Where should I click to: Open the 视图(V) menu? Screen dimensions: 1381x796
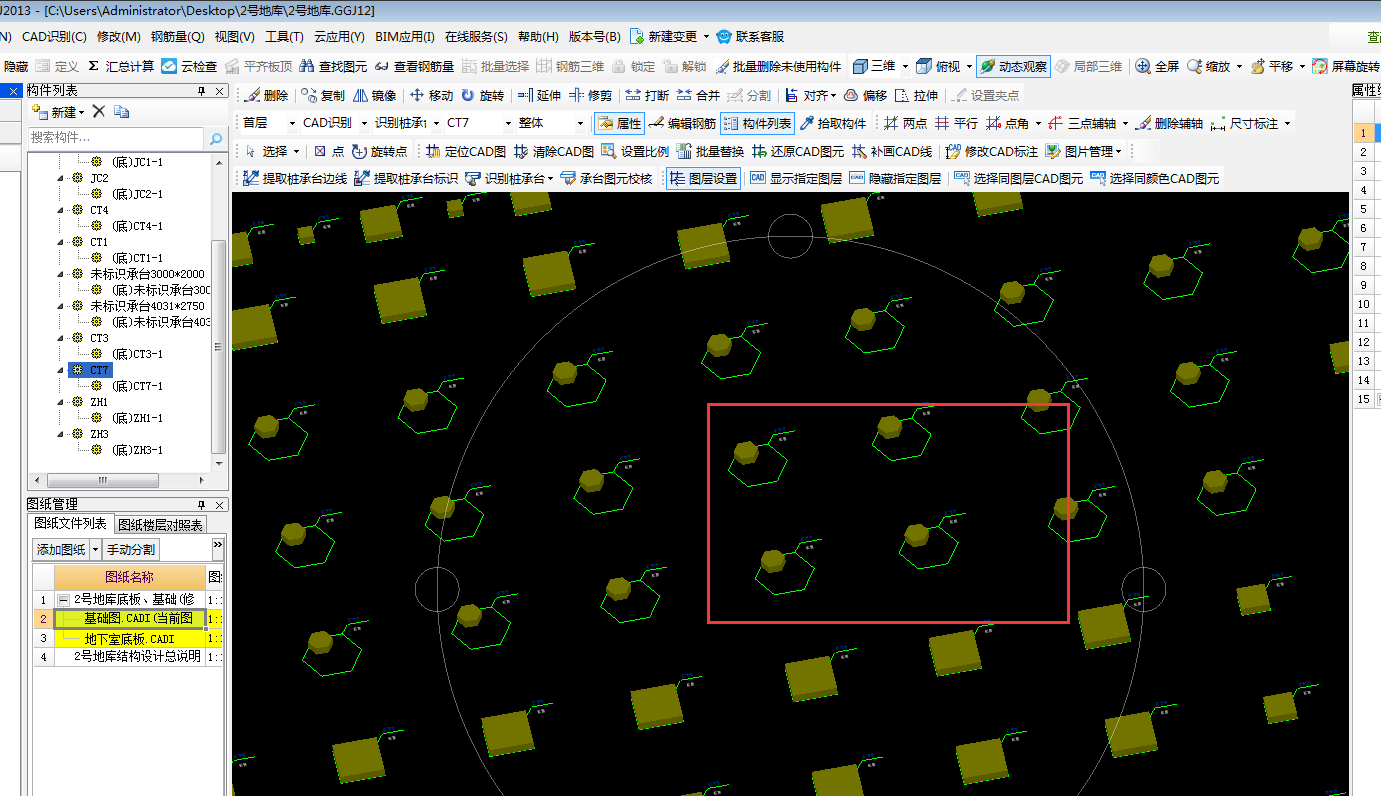pos(235,36)
